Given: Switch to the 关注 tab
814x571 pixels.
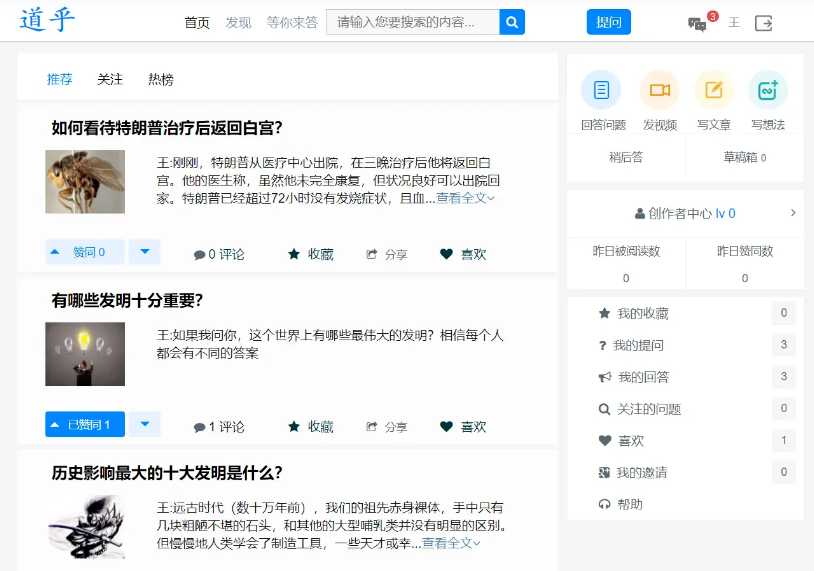Looking at the screenshot, I should (x=110, y=79).
